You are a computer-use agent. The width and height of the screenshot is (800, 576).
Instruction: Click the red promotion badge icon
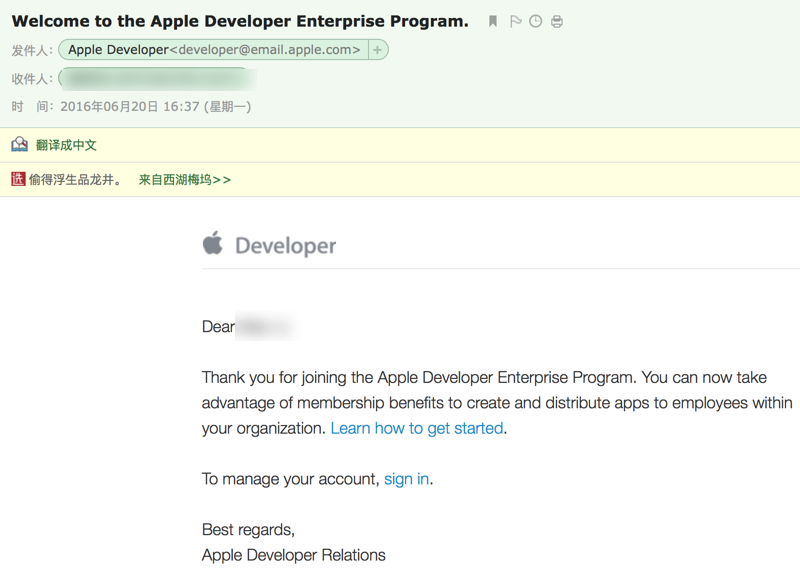click(x=18, y=180)
